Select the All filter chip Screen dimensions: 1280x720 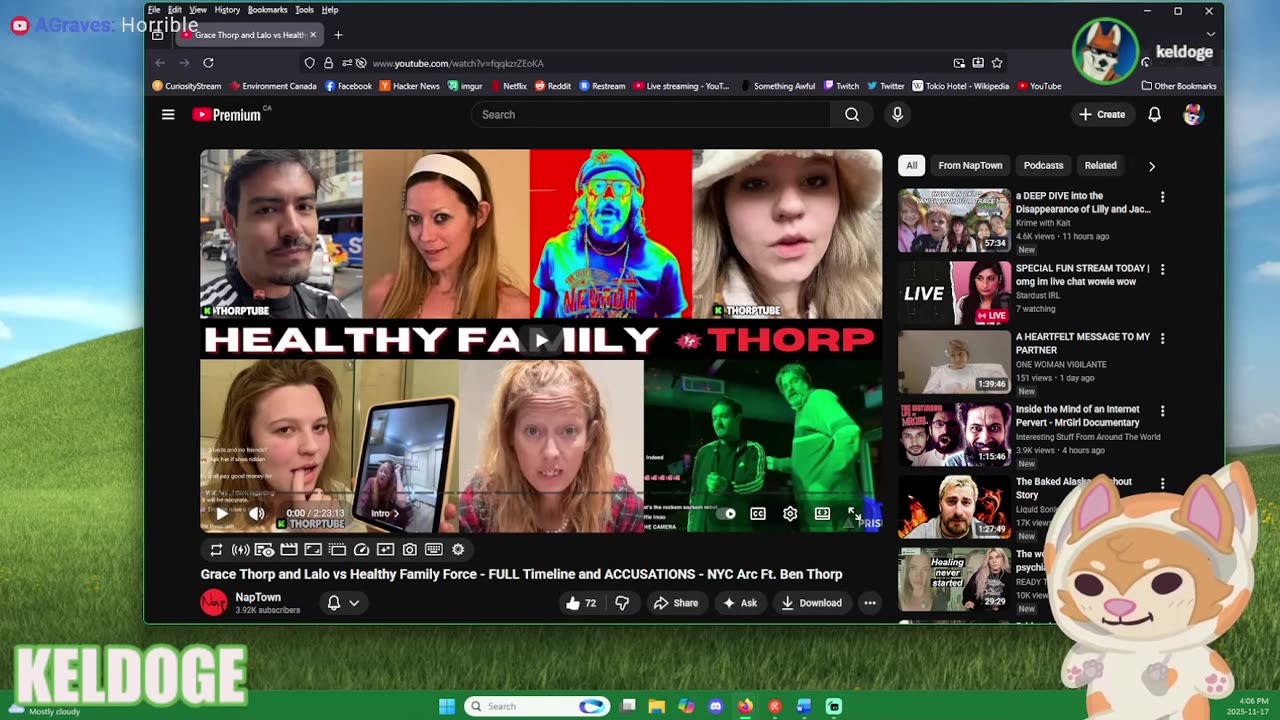911,165
